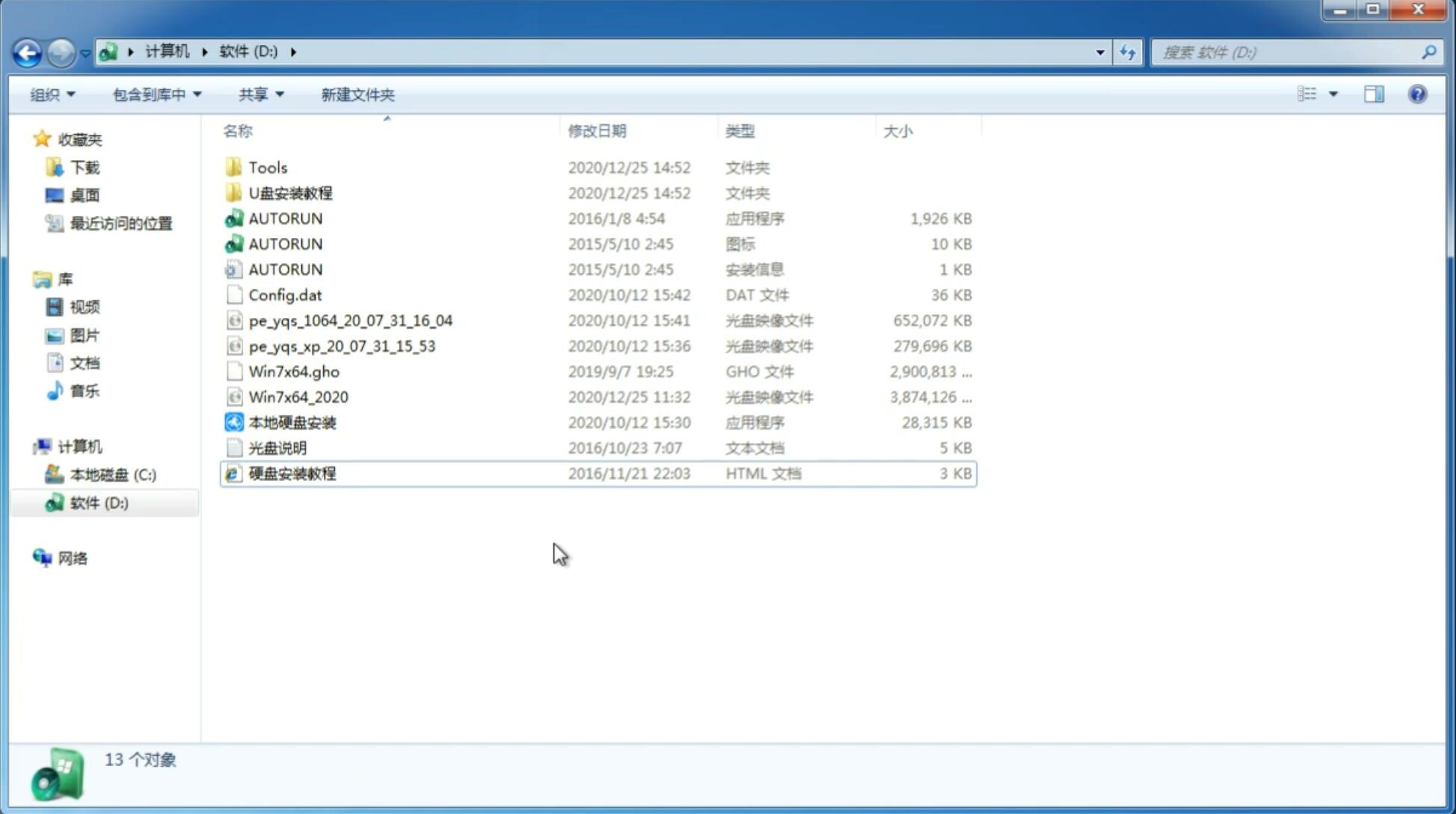Open the U盘安装教程 folder

(x=291, y=192)
